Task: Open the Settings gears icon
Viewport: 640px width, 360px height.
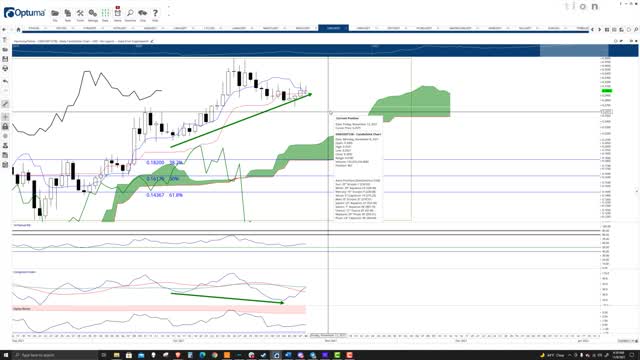Action: pyautogui.click(x=93, y=13)
